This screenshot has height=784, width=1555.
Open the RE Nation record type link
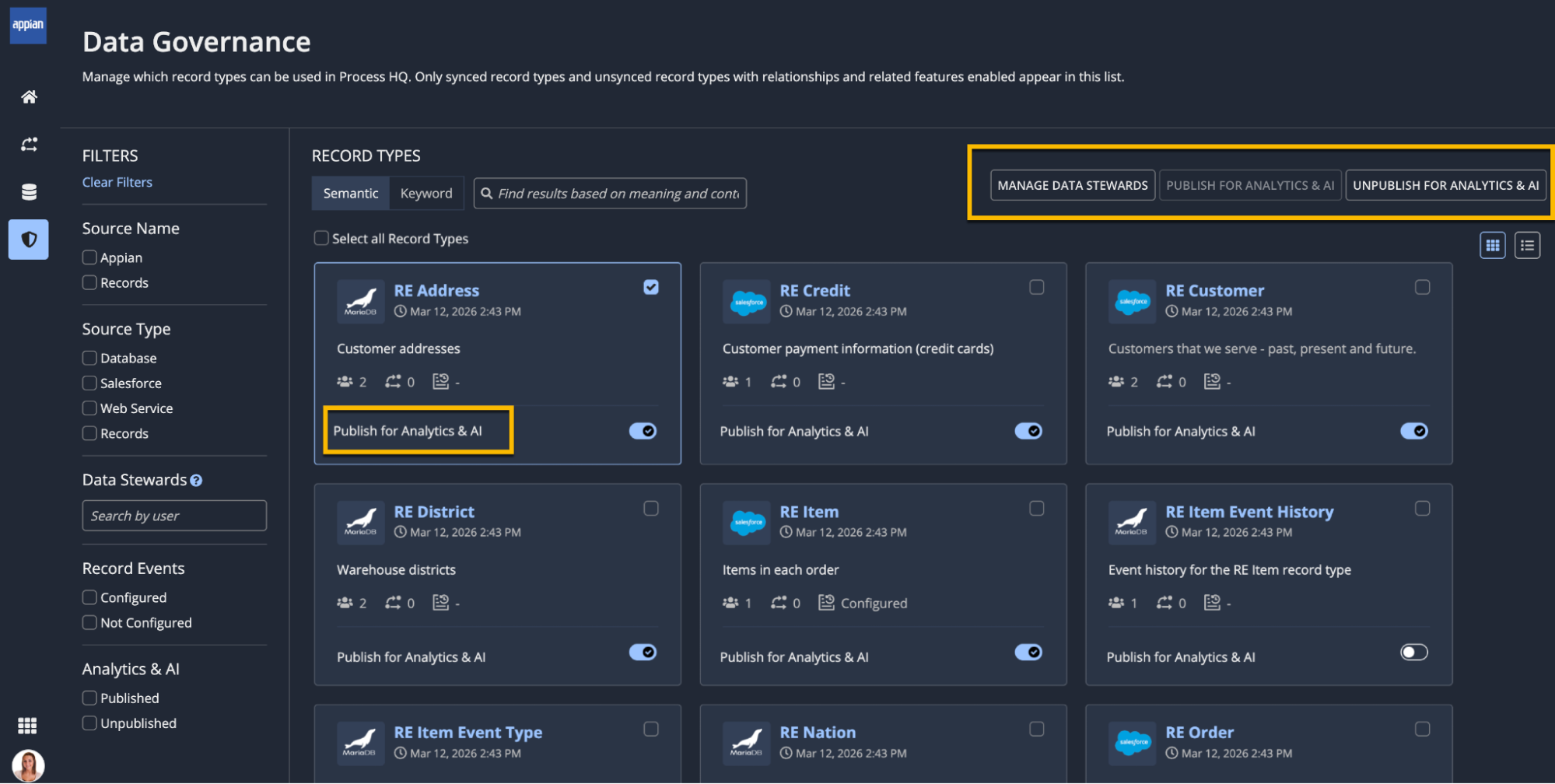pyautogui.click(x=818, y=732)
